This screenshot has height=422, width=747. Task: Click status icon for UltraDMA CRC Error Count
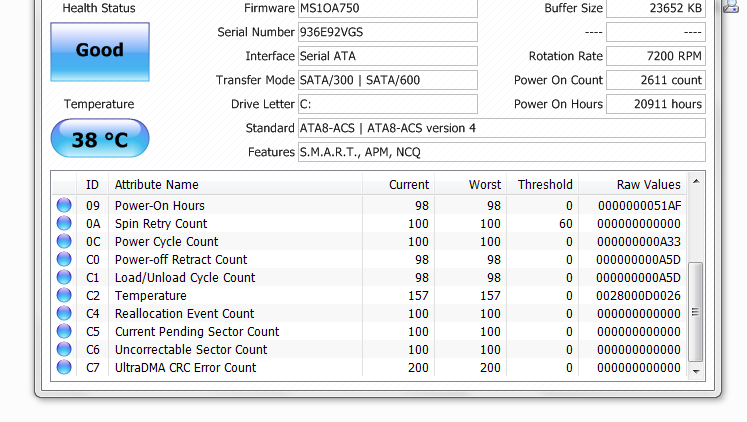[x=64, y=367]
